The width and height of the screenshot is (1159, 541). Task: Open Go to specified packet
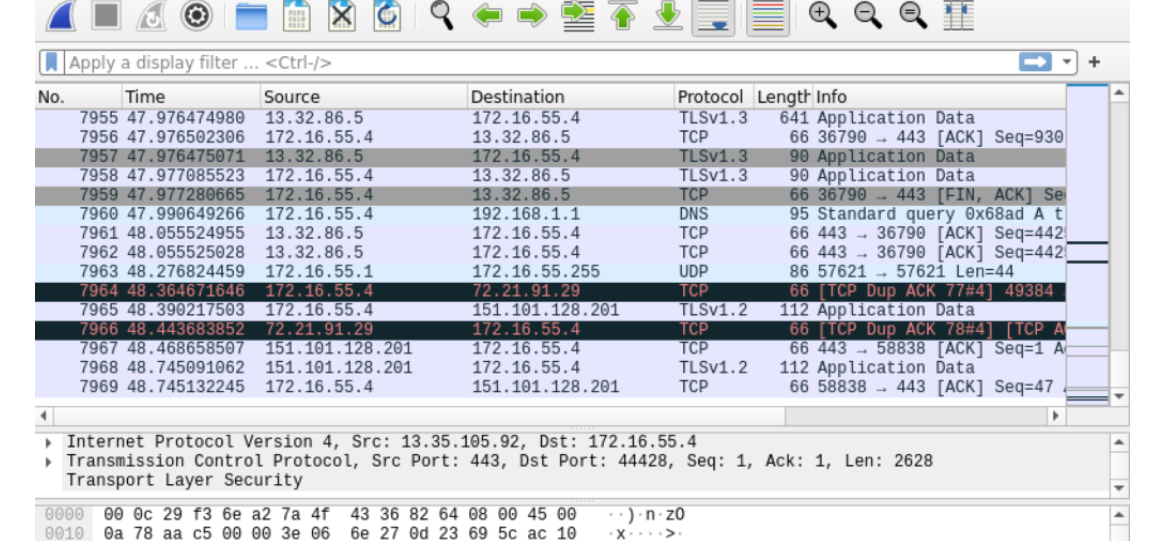pyautogui.click(x=578, y=15)
